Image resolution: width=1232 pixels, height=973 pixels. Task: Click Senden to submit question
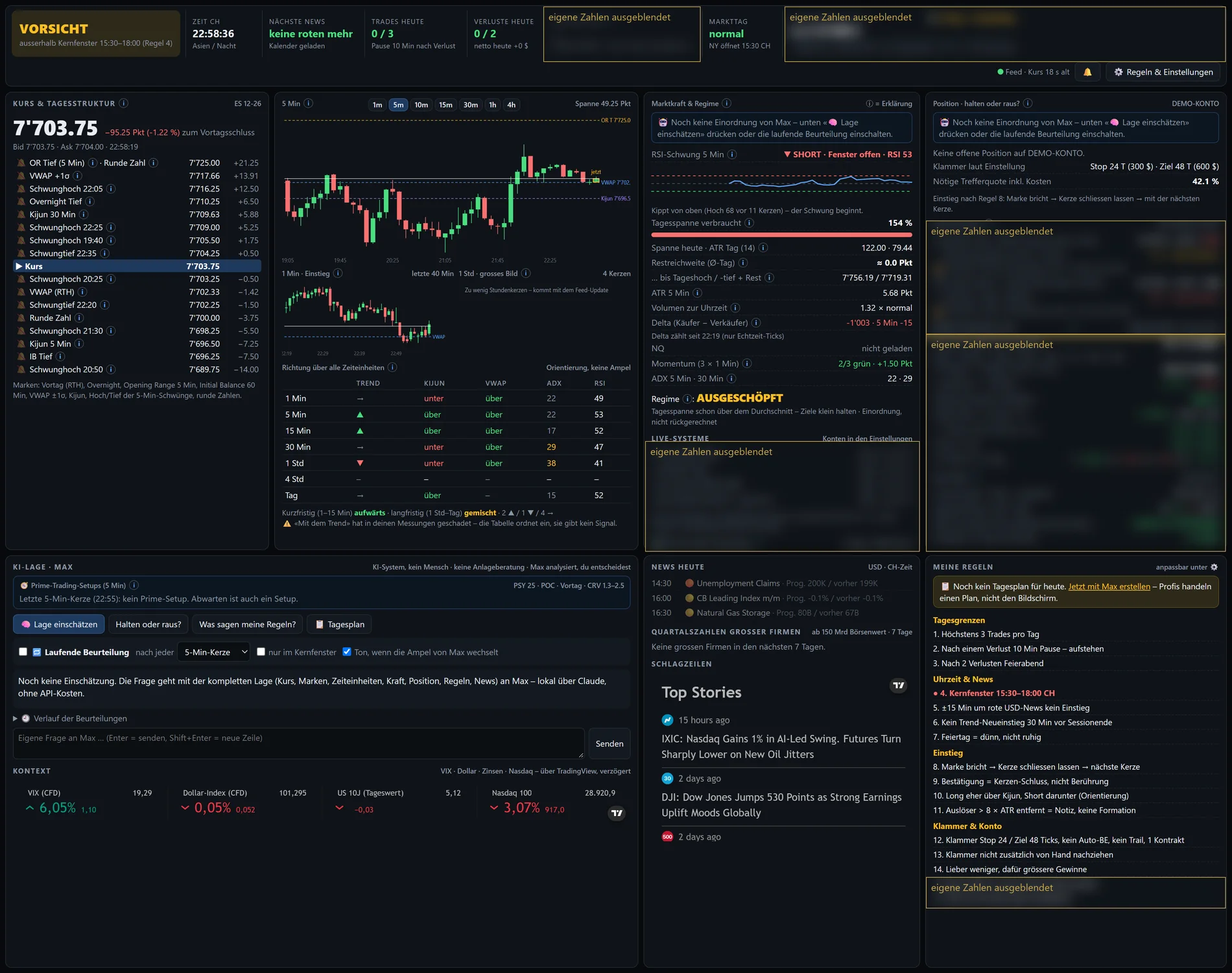click(x=610, y=743)
